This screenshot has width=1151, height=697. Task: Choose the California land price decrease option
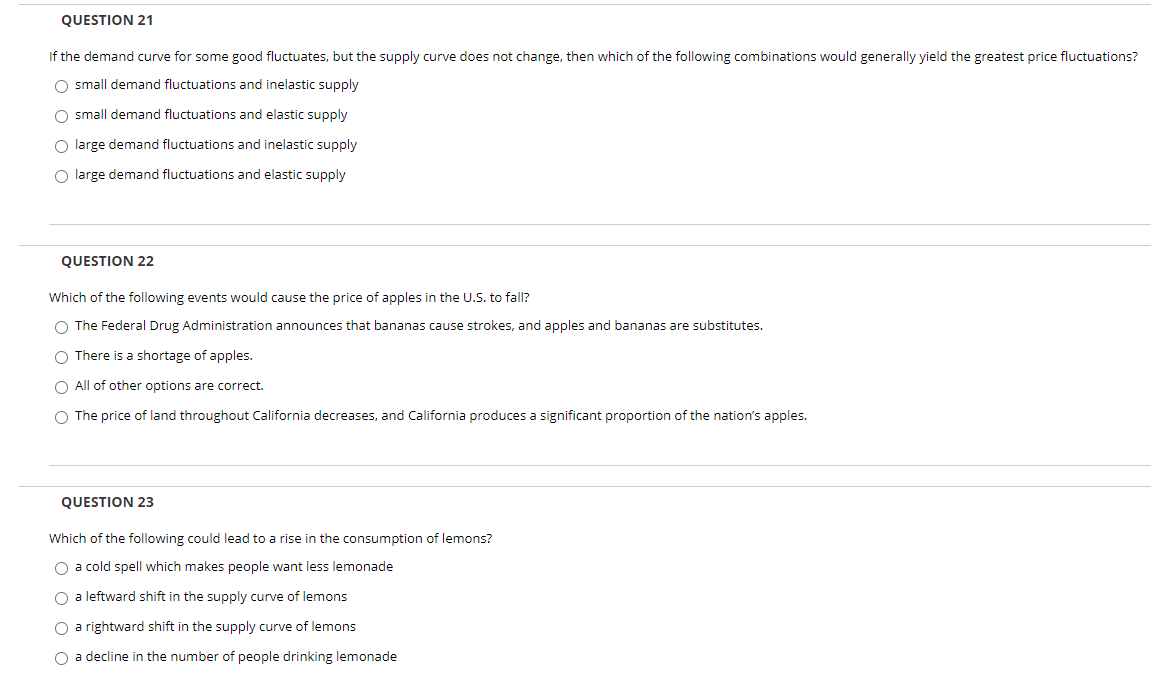61,417
